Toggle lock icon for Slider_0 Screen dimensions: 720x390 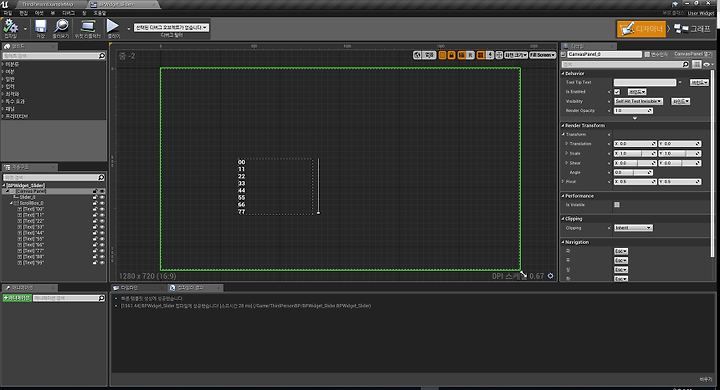[95, 197]
